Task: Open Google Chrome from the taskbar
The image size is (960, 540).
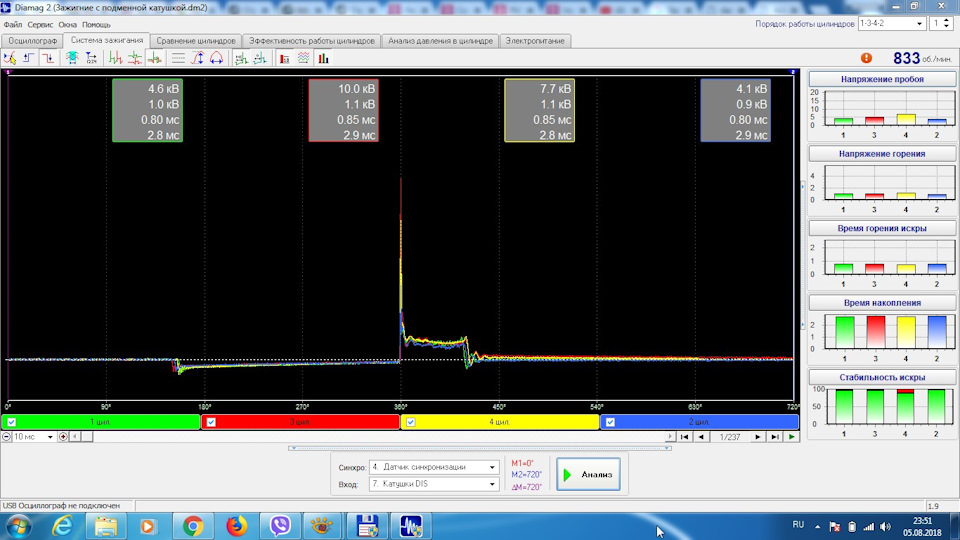Action: (x=193, y=526)
